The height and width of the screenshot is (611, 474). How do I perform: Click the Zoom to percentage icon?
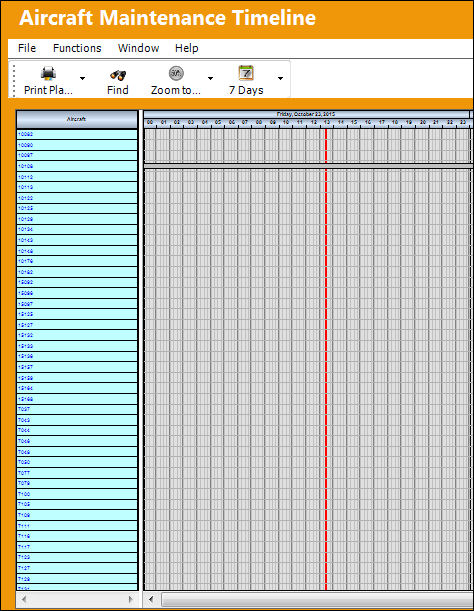click(x=176, y=73)
